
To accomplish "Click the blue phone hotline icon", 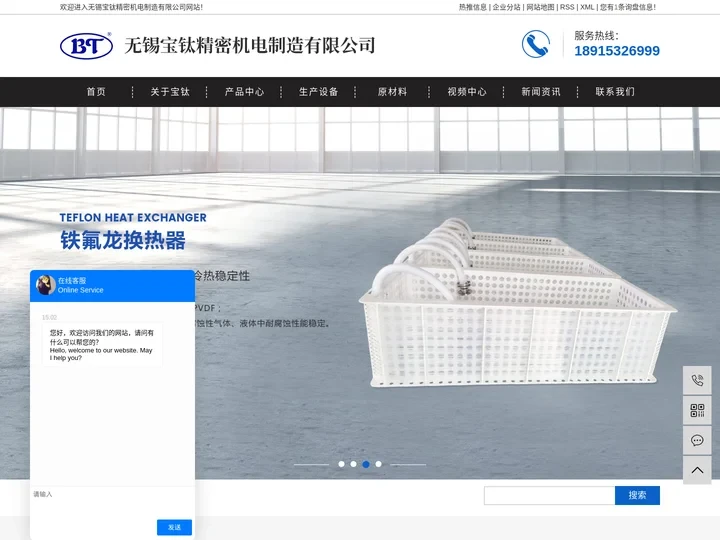I will (x=535, y=44).
